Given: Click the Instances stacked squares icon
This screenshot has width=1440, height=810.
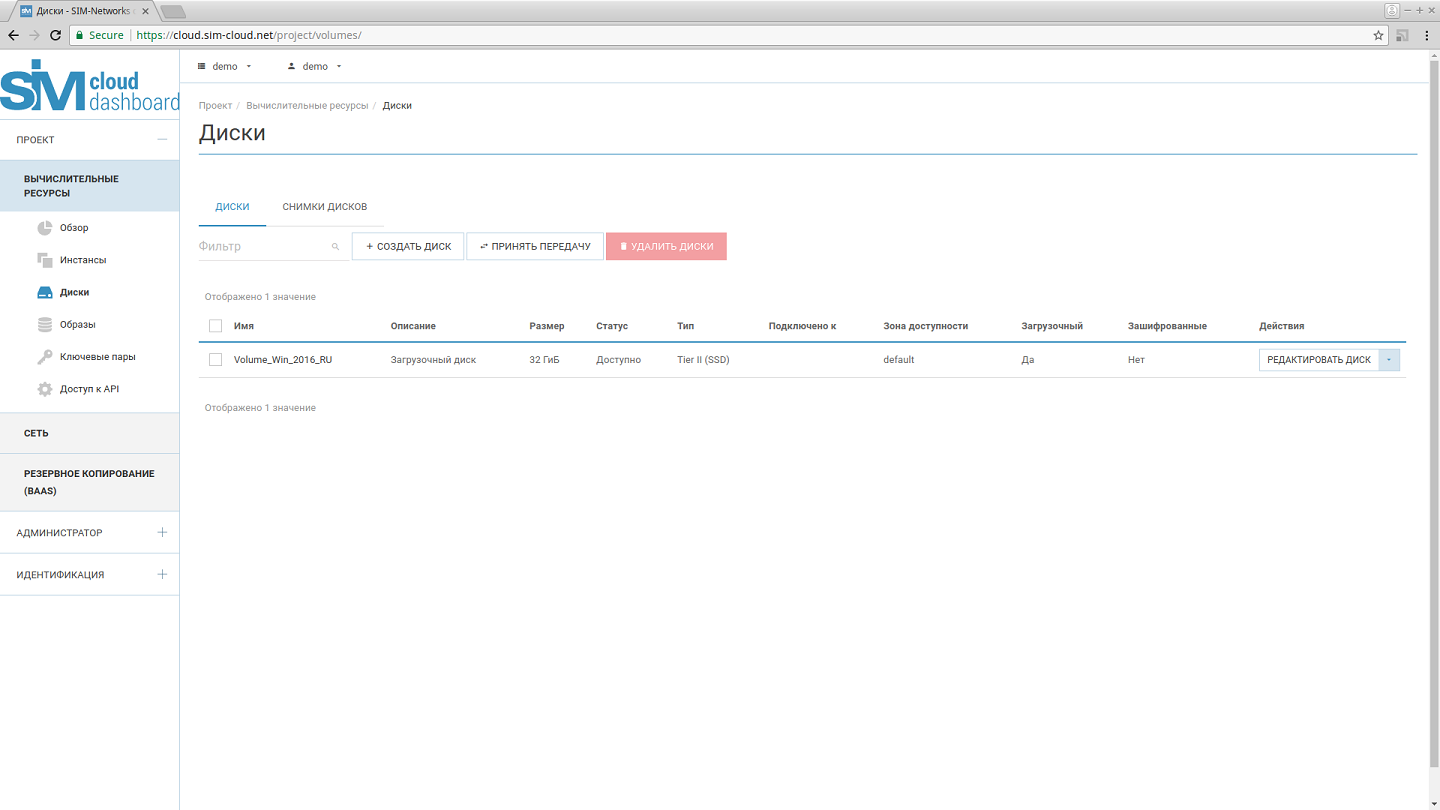Looking at the screenshot, I should [x=45, y=260].
